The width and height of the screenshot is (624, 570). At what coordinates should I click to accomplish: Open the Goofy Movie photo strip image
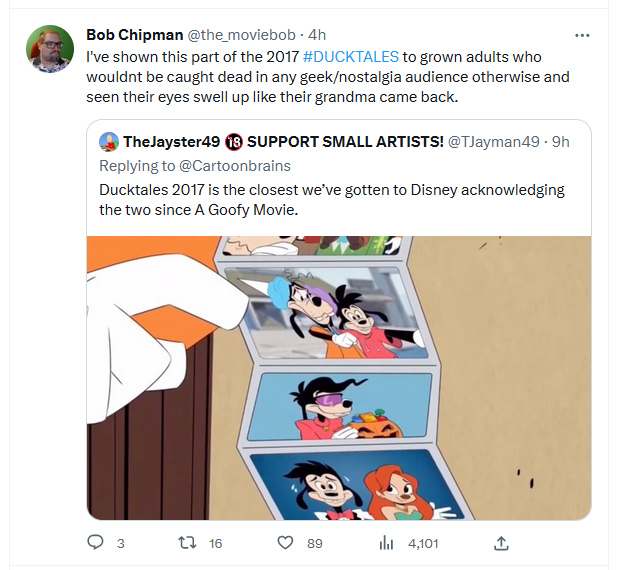point(339,378)
